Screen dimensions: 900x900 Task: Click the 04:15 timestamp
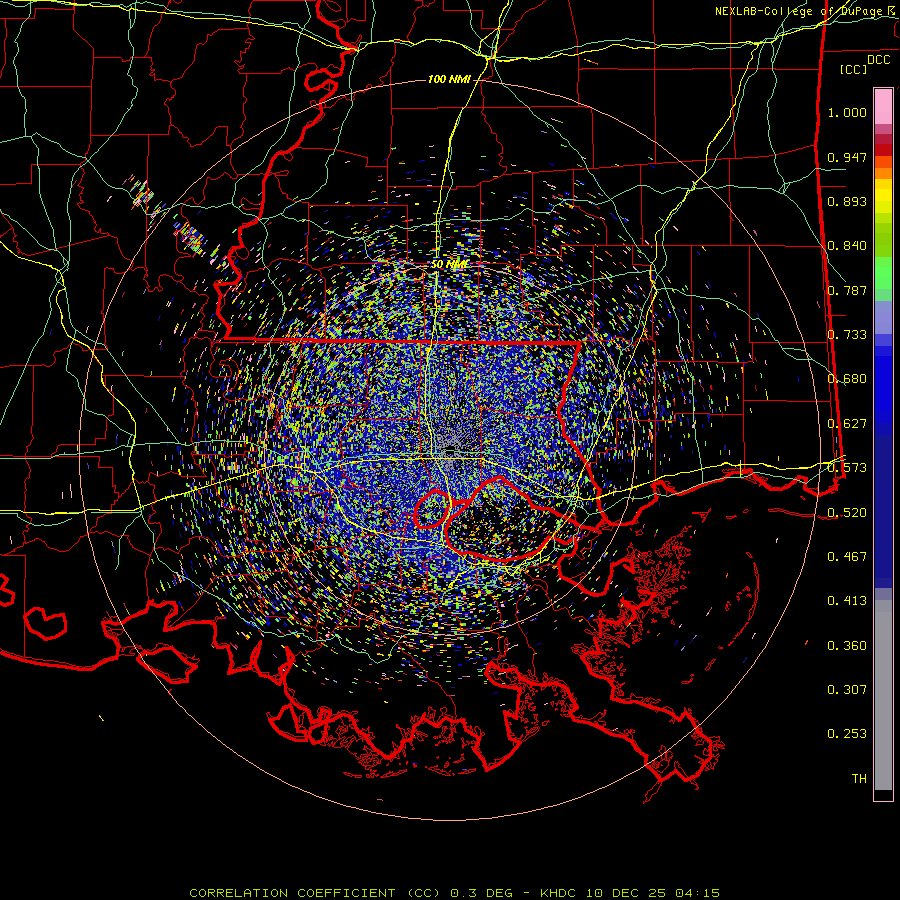[697, 893]
